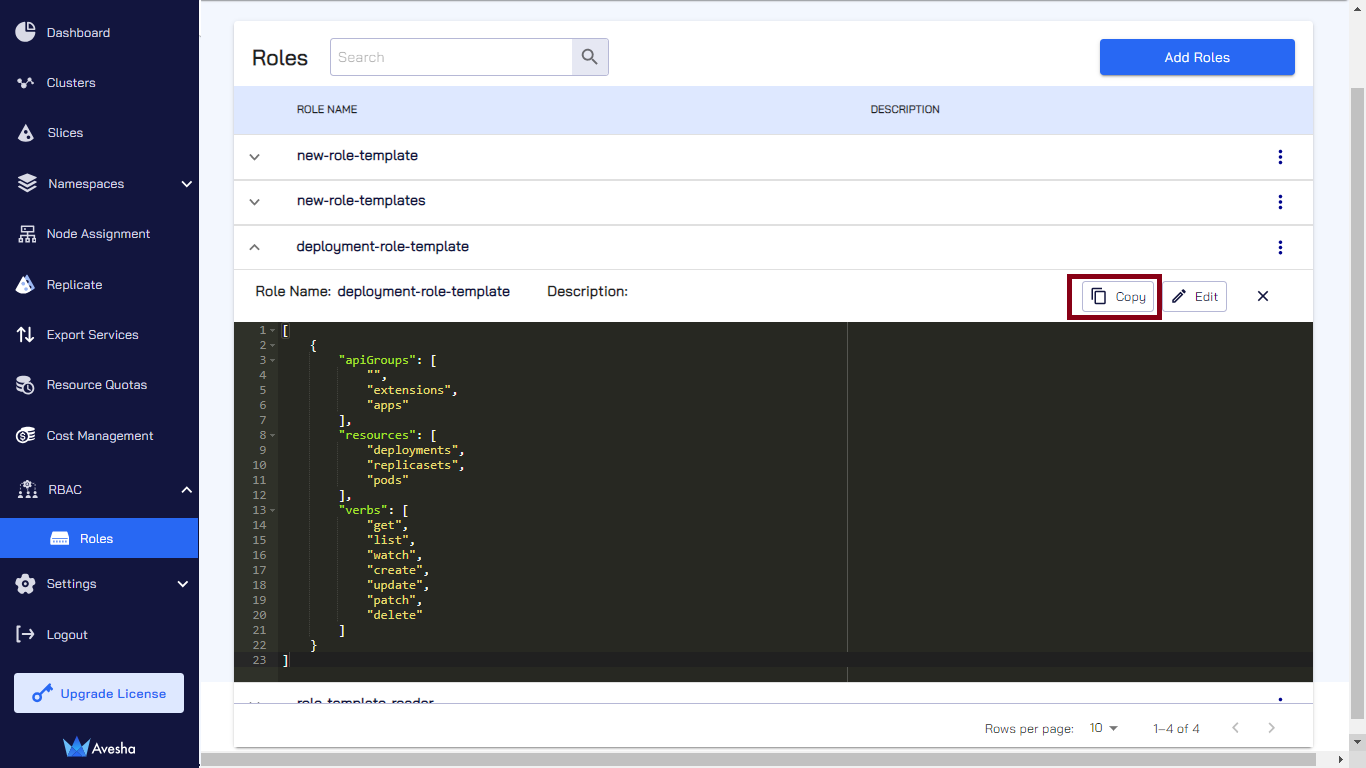Click the "deployments" line in editor

pos(414,450)
